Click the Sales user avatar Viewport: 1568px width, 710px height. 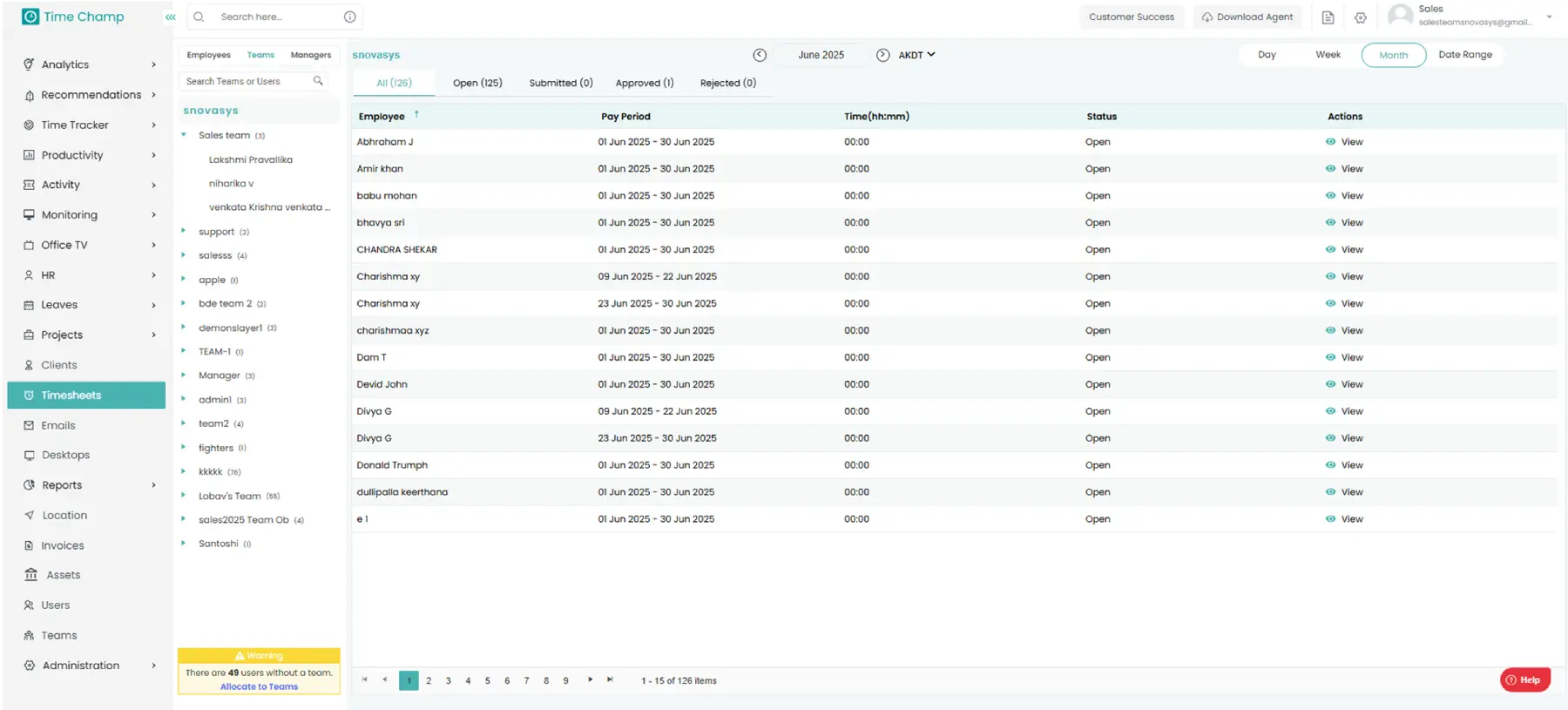tap(1400, 16)
